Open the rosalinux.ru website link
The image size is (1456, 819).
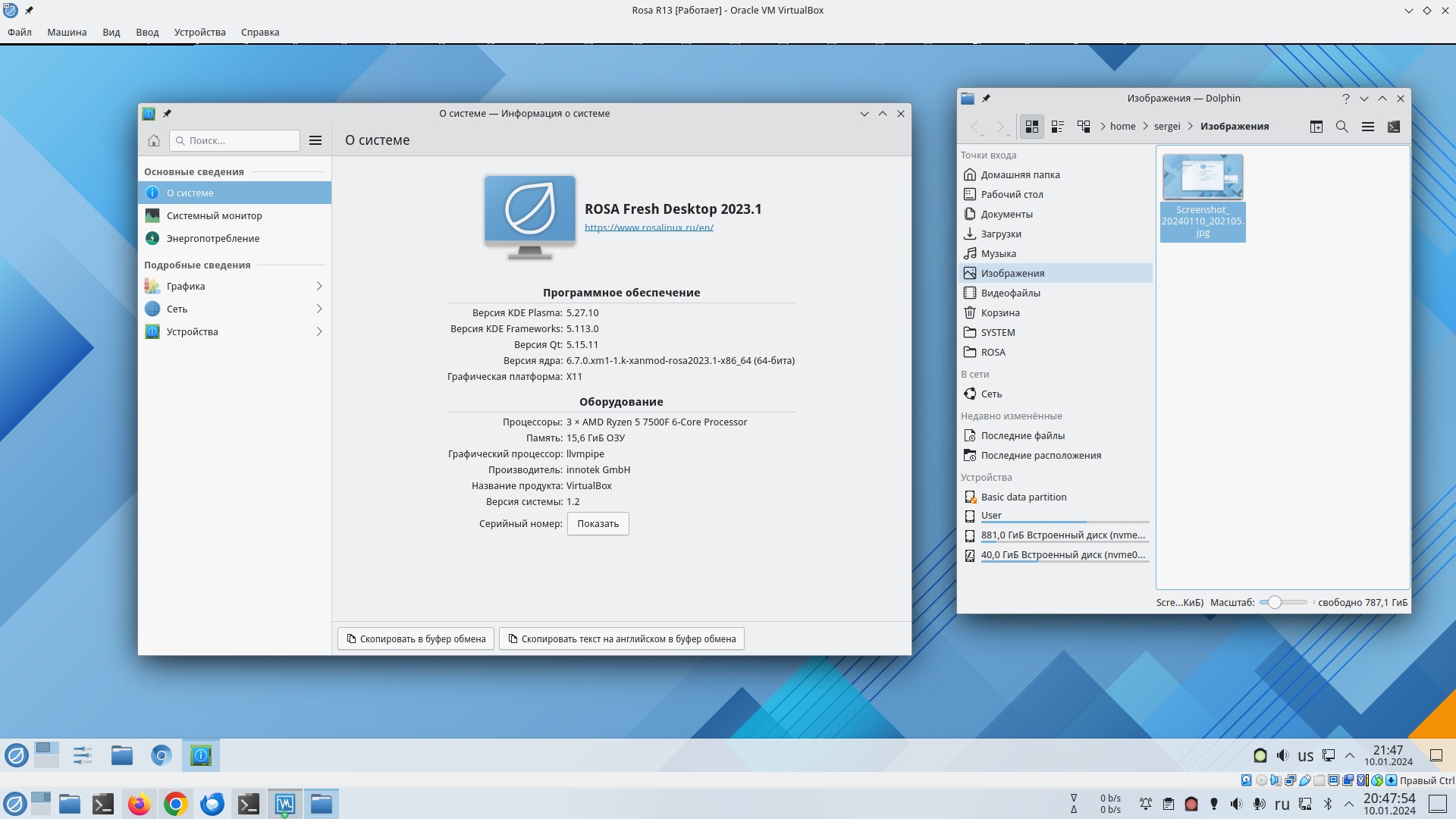[x=648, y=227]
